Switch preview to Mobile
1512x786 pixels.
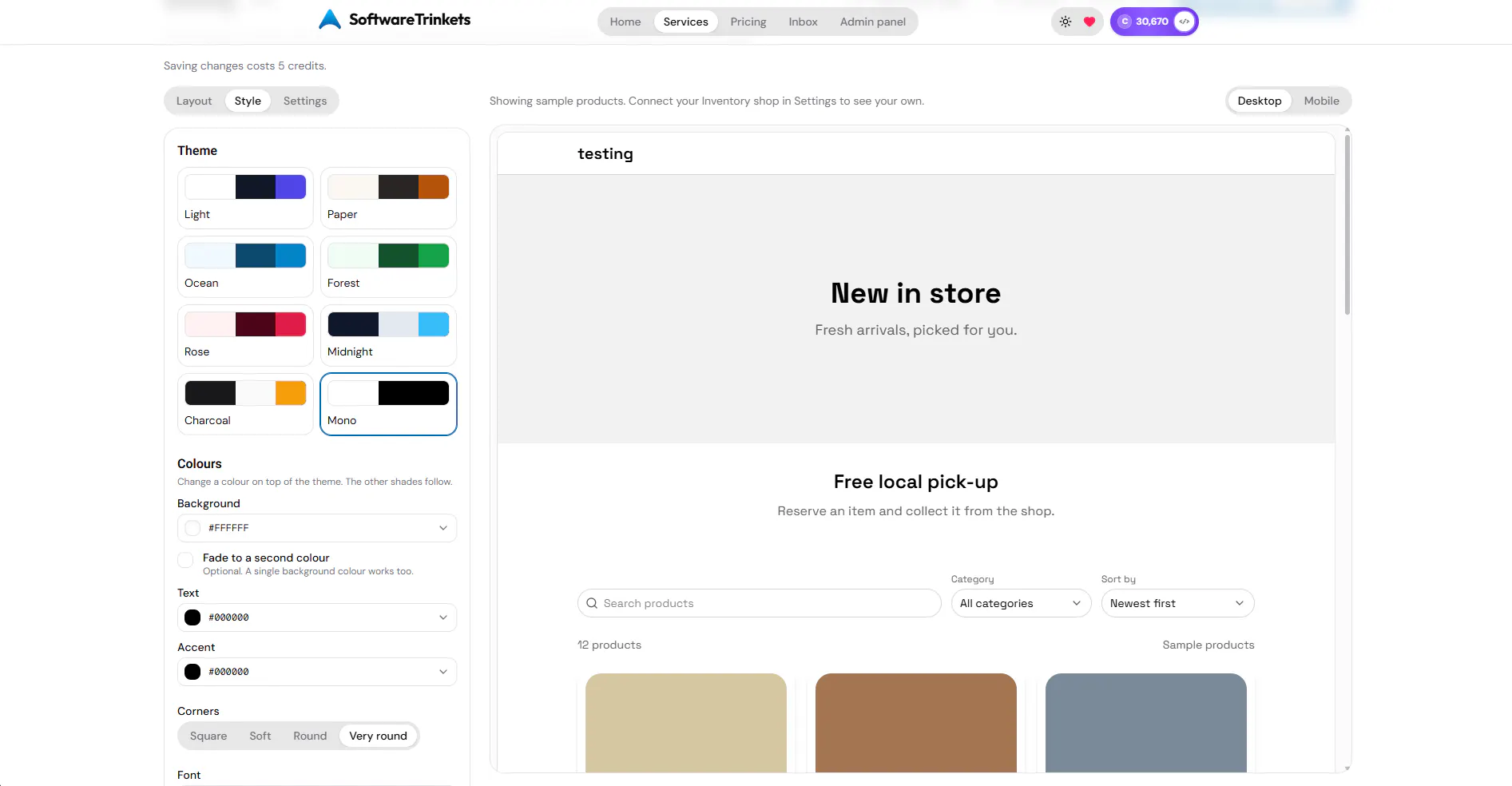click(1321, 101)
